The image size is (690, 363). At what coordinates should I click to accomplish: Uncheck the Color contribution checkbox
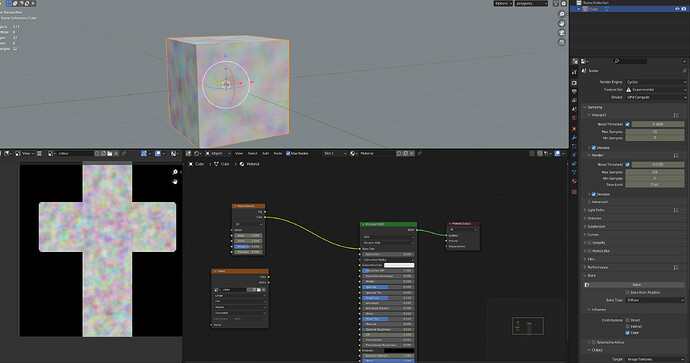(x=628, y=333)
